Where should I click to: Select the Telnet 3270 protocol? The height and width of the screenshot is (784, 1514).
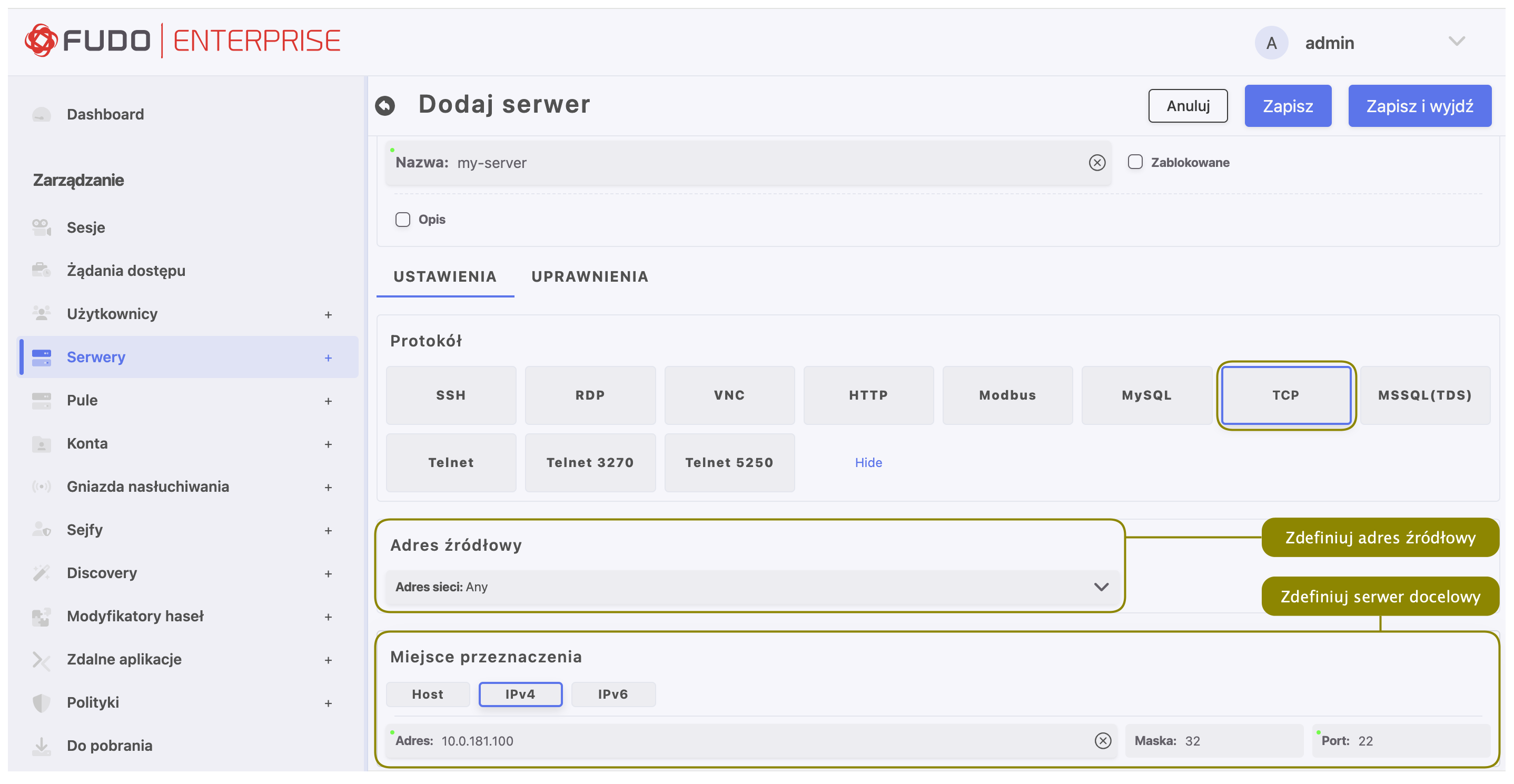(x=590, y=462)
